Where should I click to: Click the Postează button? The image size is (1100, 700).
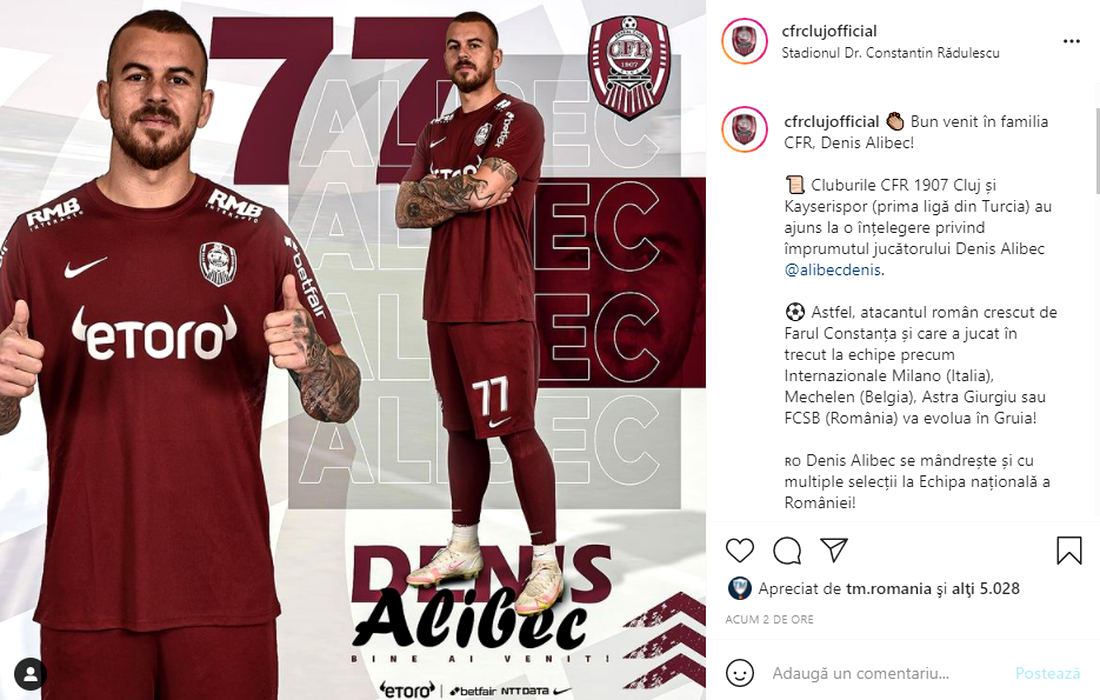click(x=1047, y=673)
